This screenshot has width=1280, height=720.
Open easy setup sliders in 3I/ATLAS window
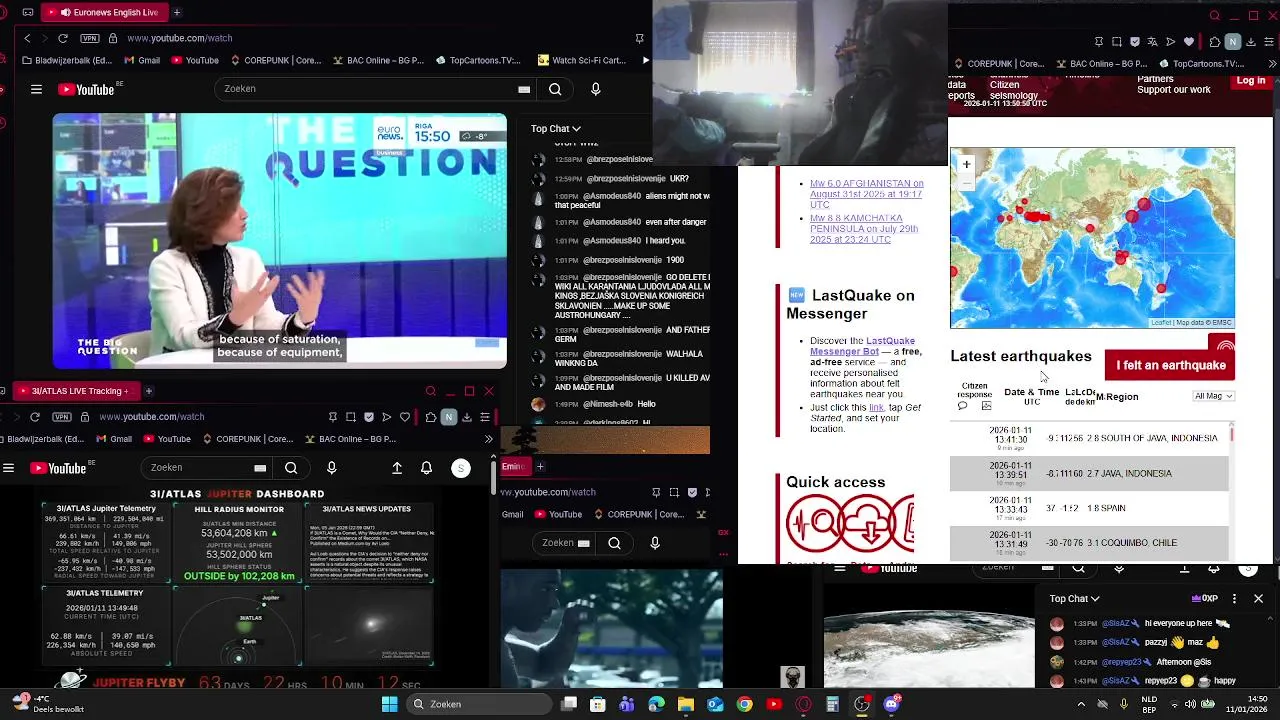pyautogui.click(x=485, y=416)
